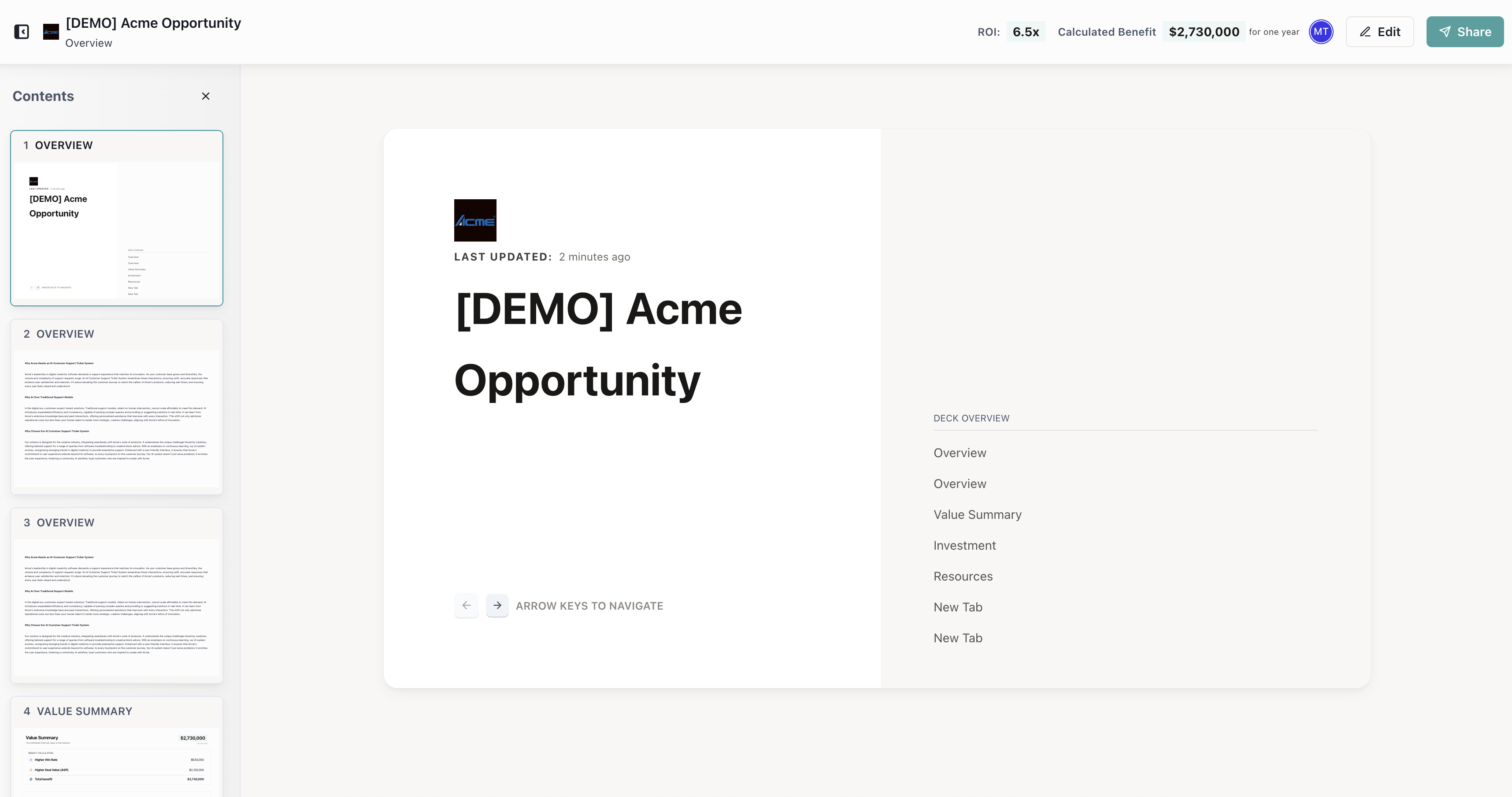Screen dimensions: 1512x797
Task: Click the Share button
Action: (1464, 32)
